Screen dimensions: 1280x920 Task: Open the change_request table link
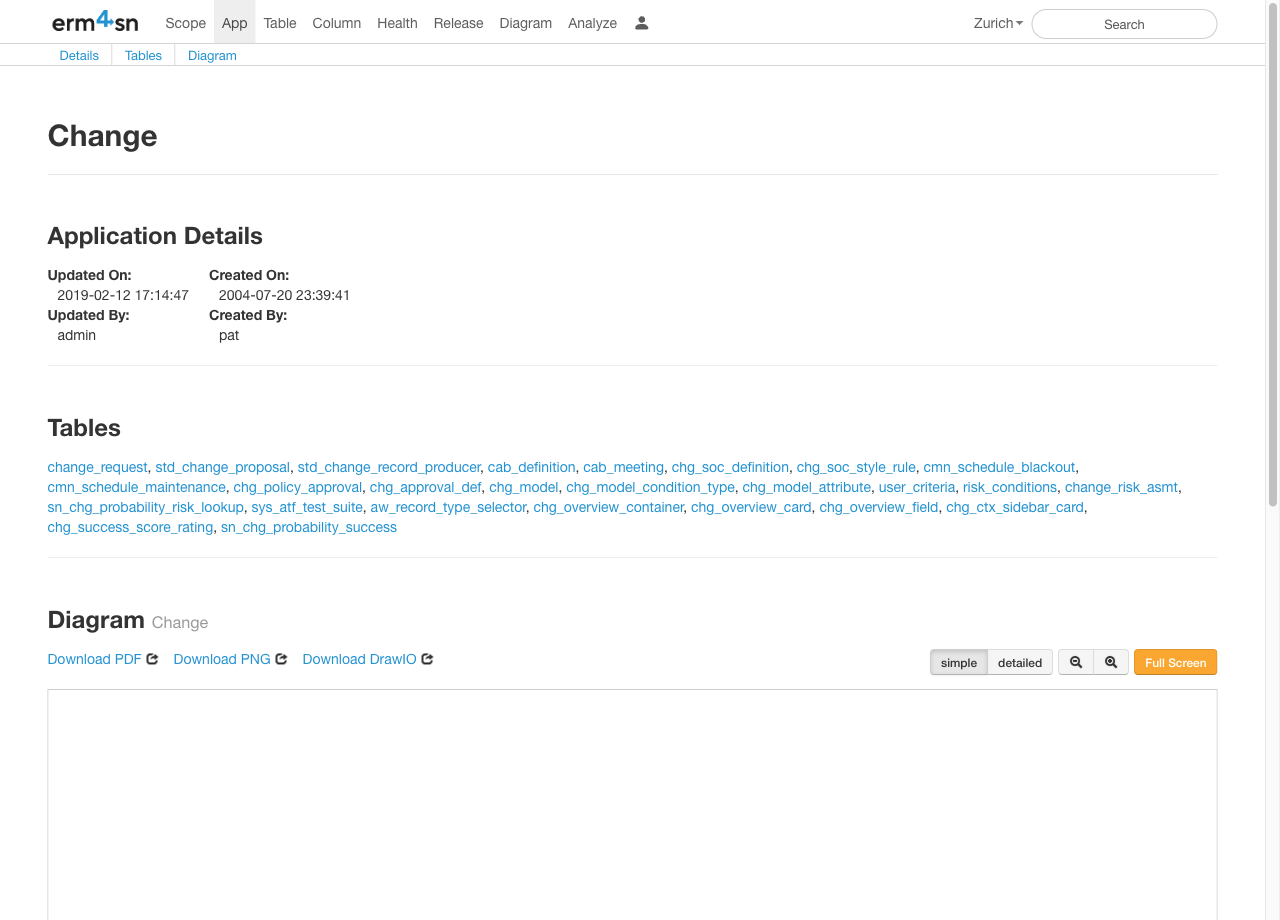click(96, 467)
